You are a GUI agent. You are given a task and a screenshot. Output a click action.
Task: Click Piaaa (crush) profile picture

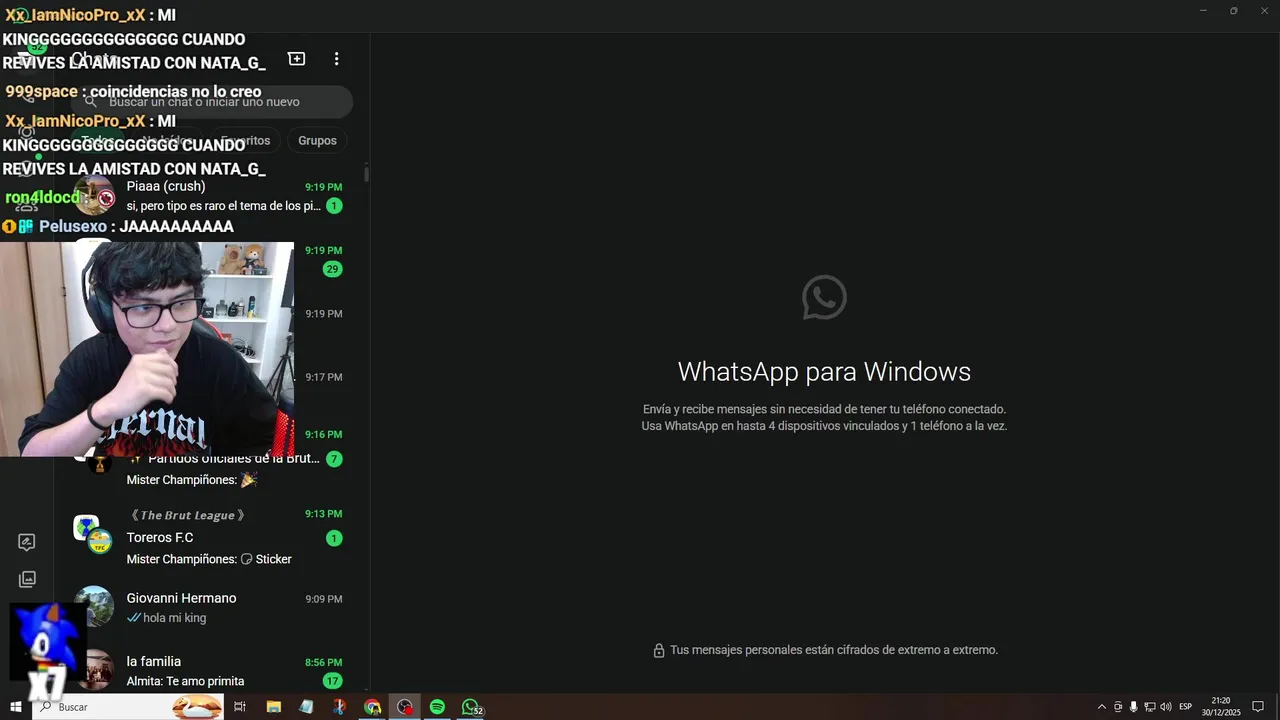[x=95, y=196]
